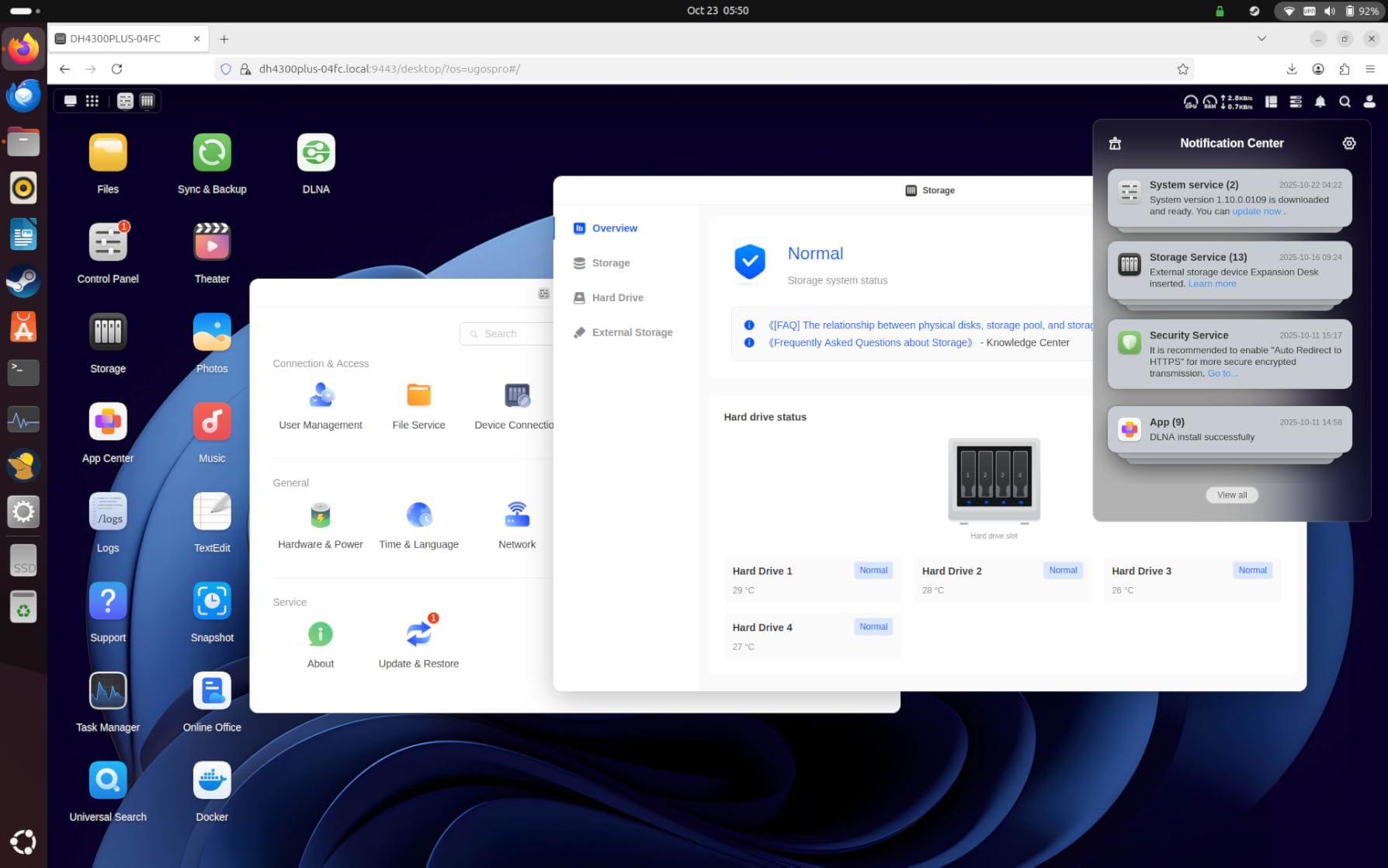Open the Device Connection settings icon
Viewport: 1388px width, 868px height.
pyautogui.click(x=516, y=395)
